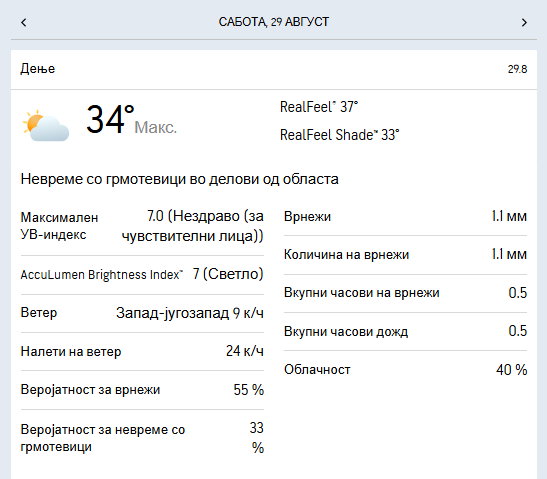Click the Налети на ветер 24 к/ч row
The width and height of the screenshot is (547, 479).
[x=142, y=351]
